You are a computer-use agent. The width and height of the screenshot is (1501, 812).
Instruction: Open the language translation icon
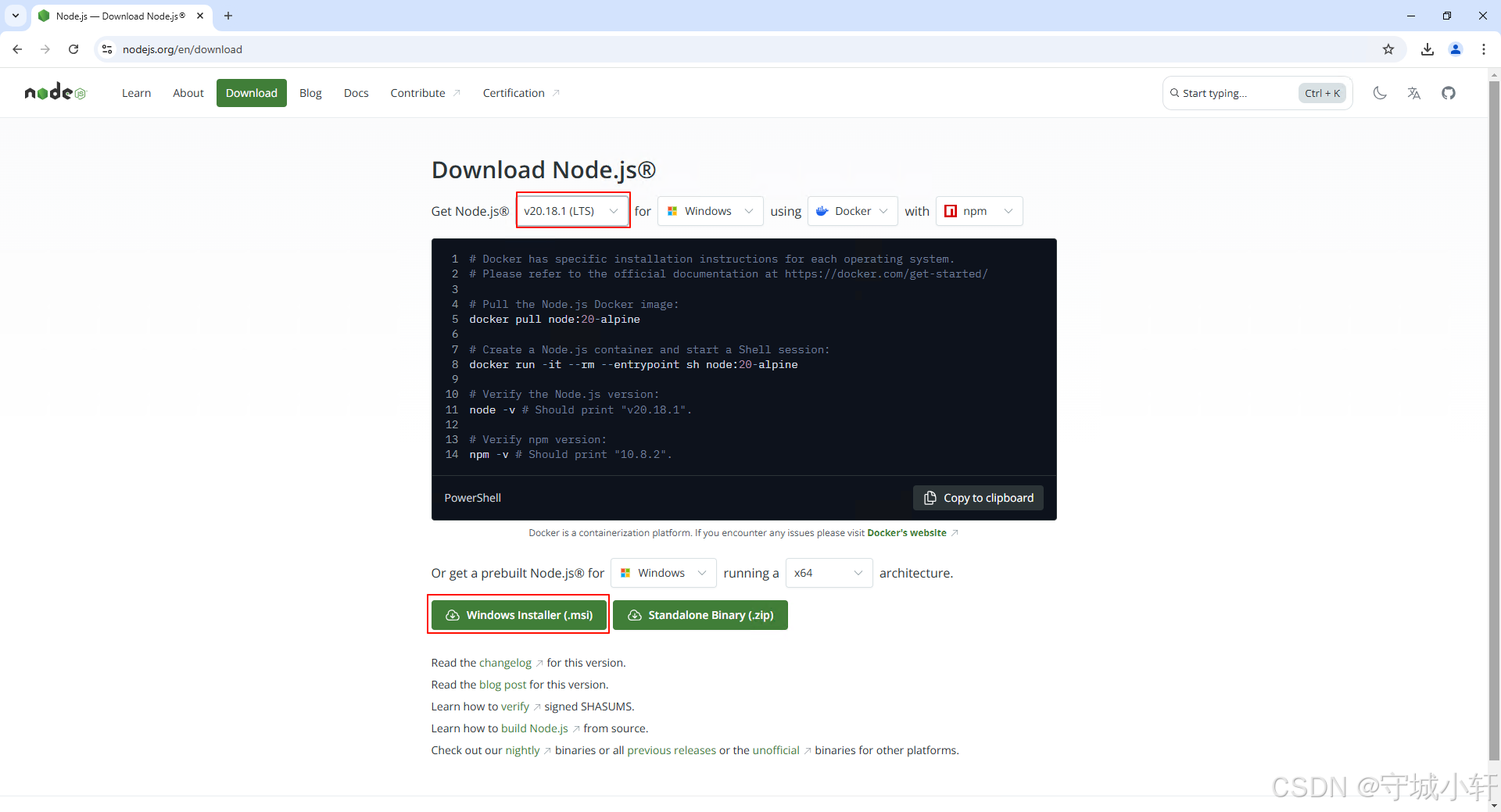pyautogui.click(x=1413, y=93)
